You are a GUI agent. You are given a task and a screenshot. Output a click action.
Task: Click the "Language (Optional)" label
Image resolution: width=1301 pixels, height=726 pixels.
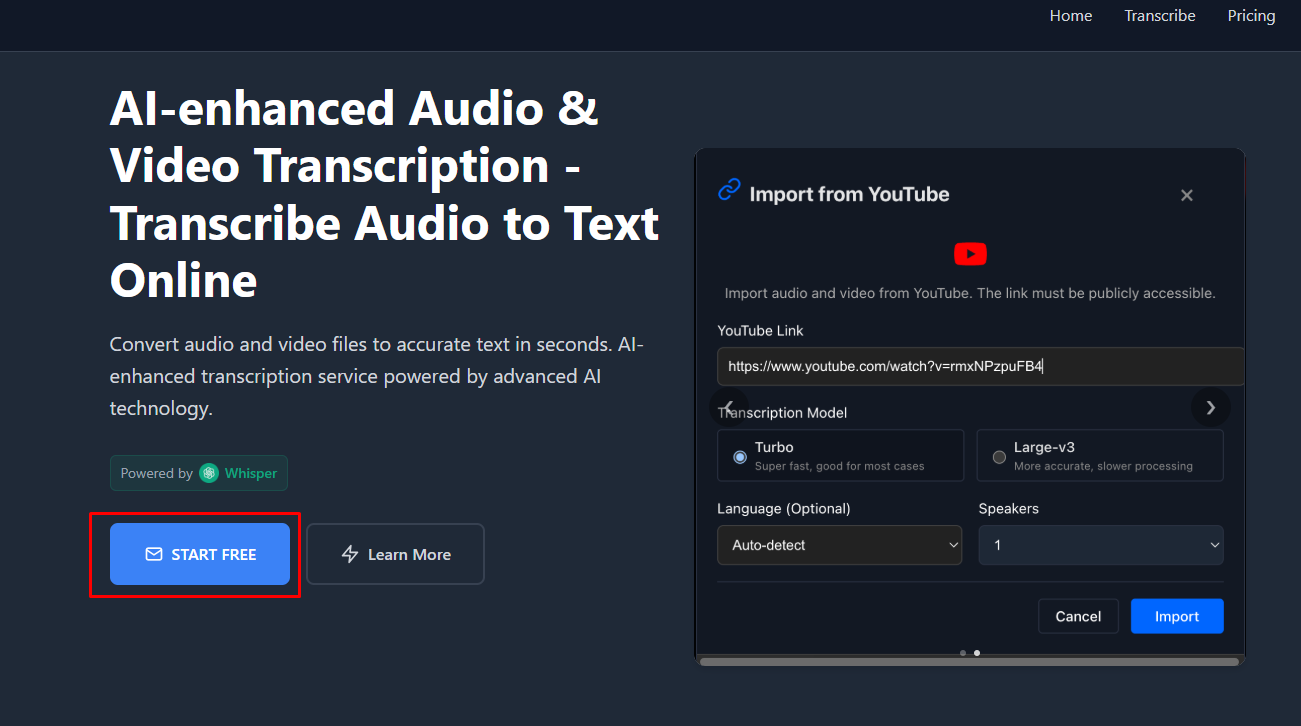click(784, 508)
